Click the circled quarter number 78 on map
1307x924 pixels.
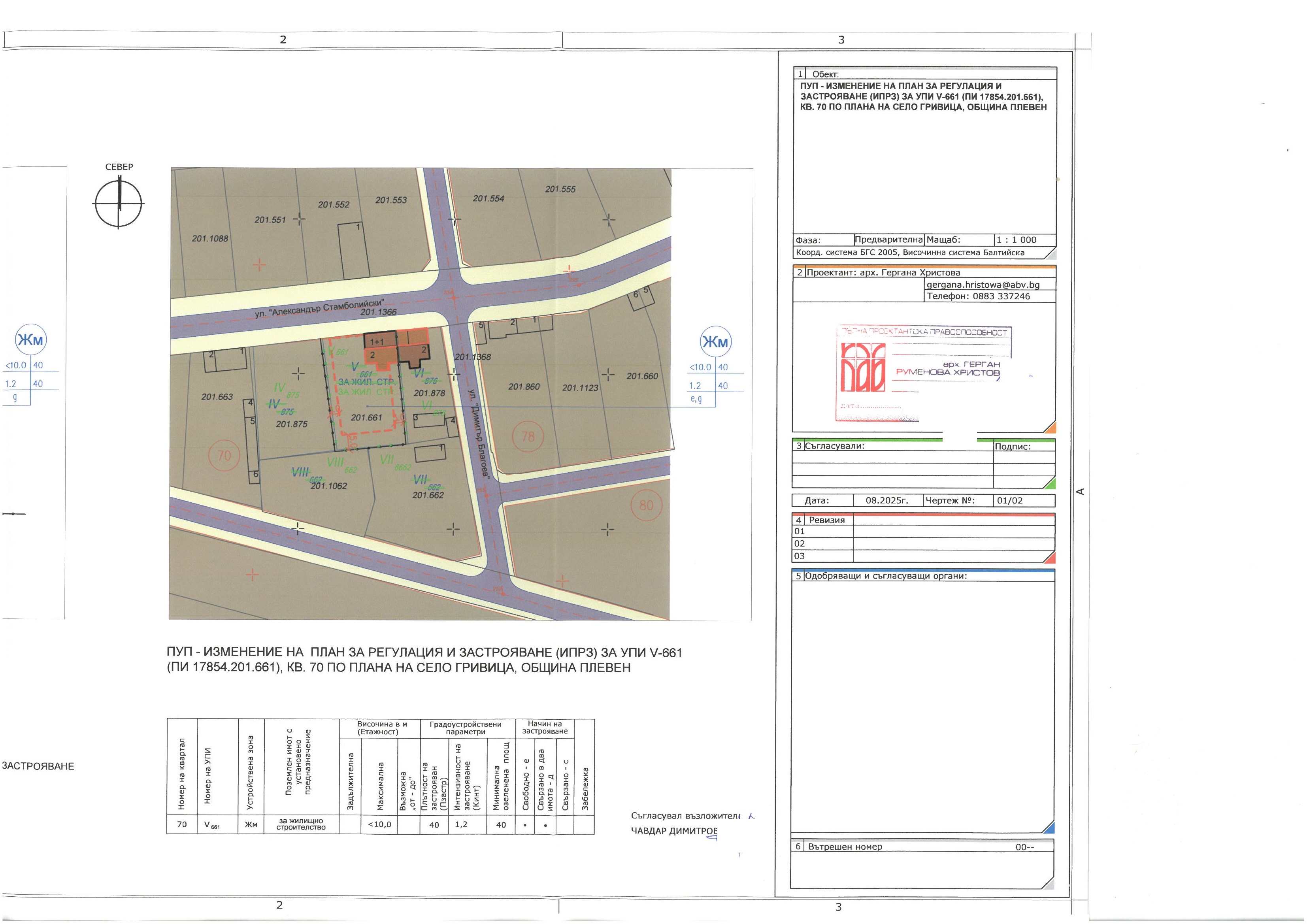528,437
